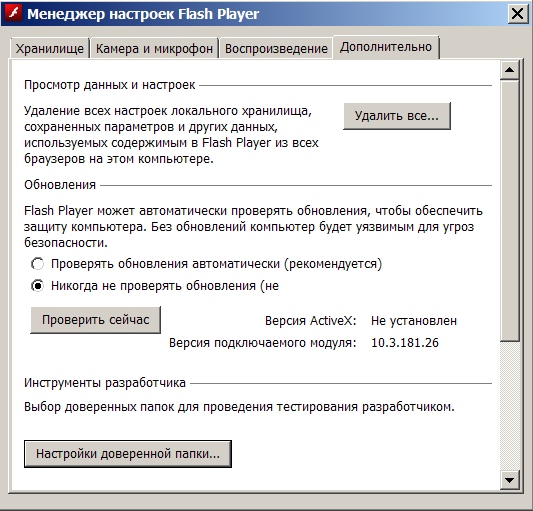The width and height of the screenshot is (533, 511).
Task: Click the Проверить сейчас button
Action: coord(96,320)
